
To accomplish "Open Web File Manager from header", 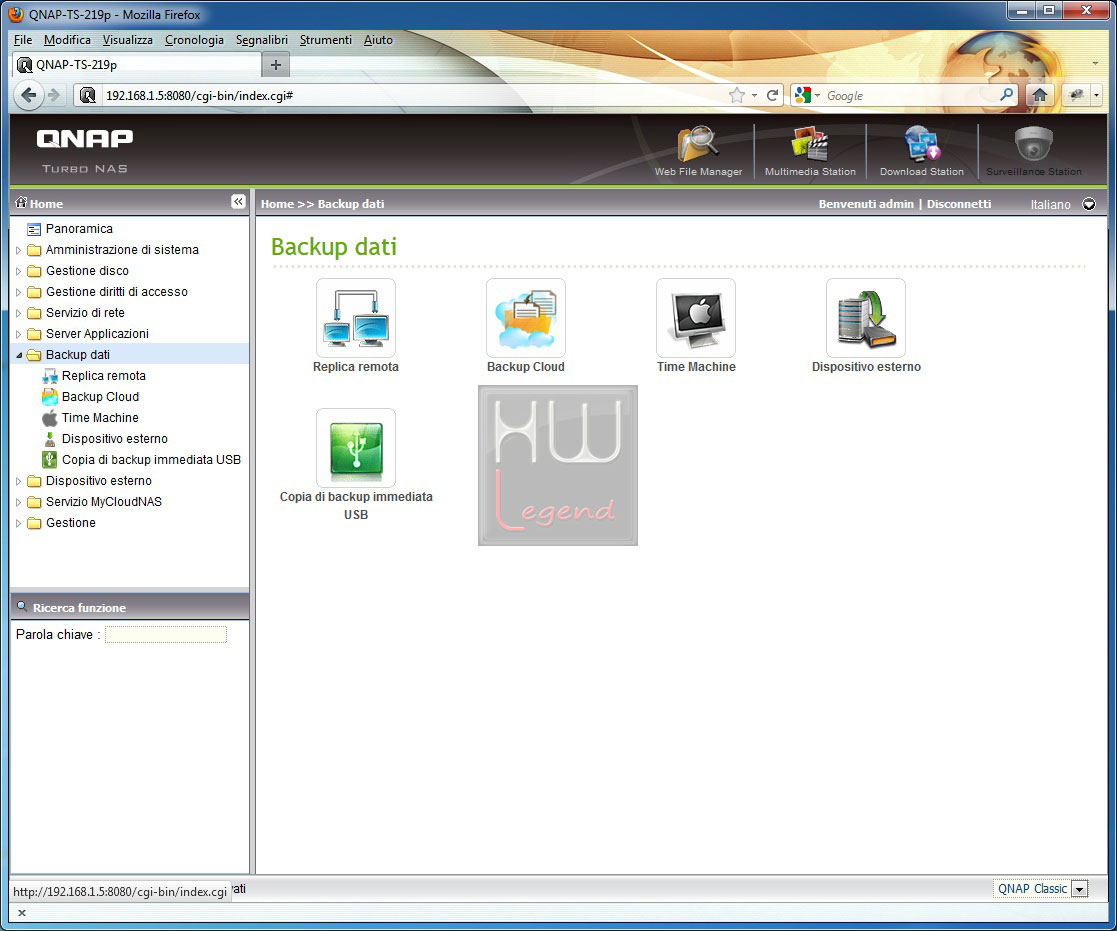I will [x=698, y=150].
